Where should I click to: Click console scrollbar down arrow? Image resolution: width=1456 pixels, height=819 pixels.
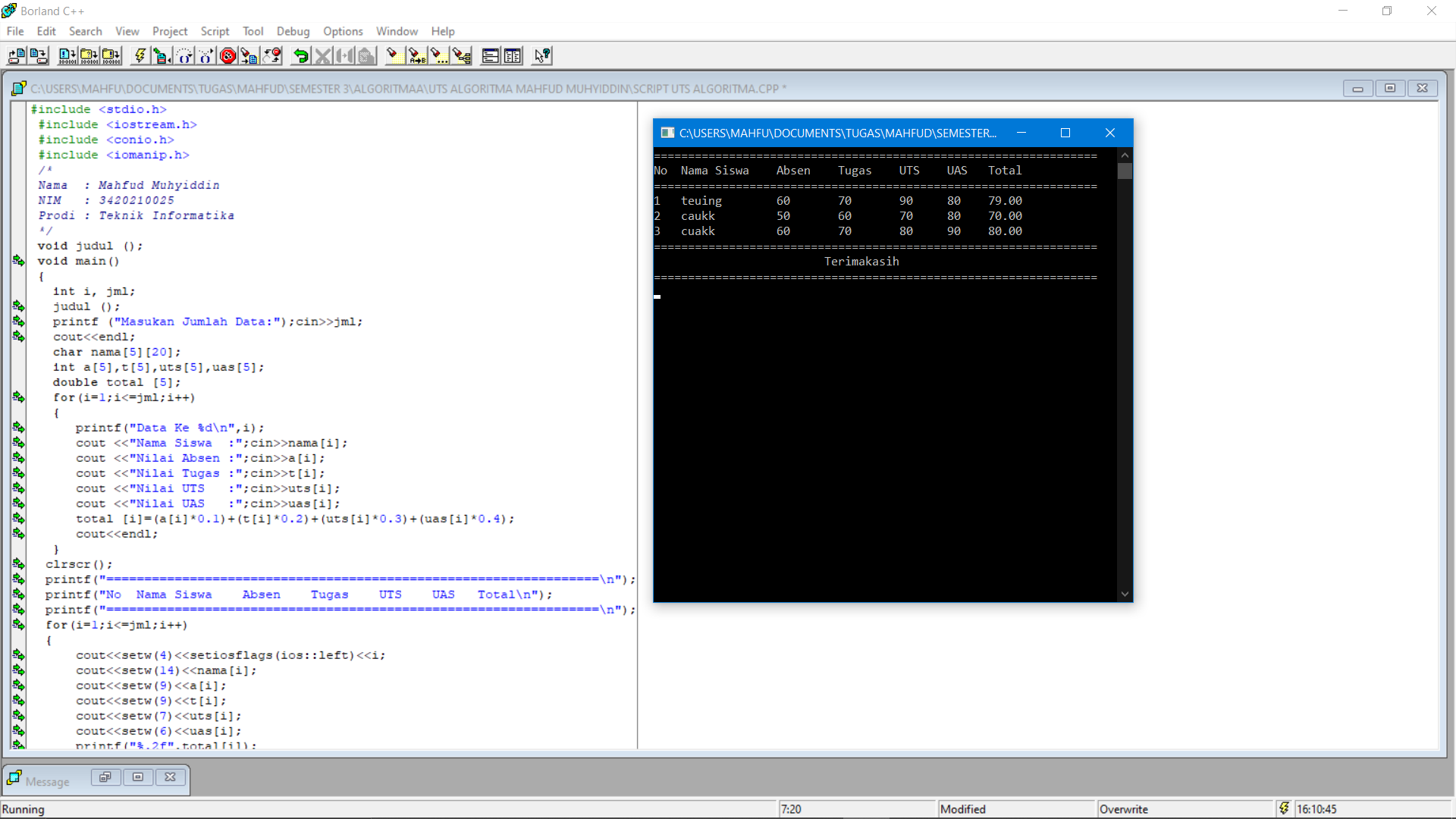click(1125, 595)
